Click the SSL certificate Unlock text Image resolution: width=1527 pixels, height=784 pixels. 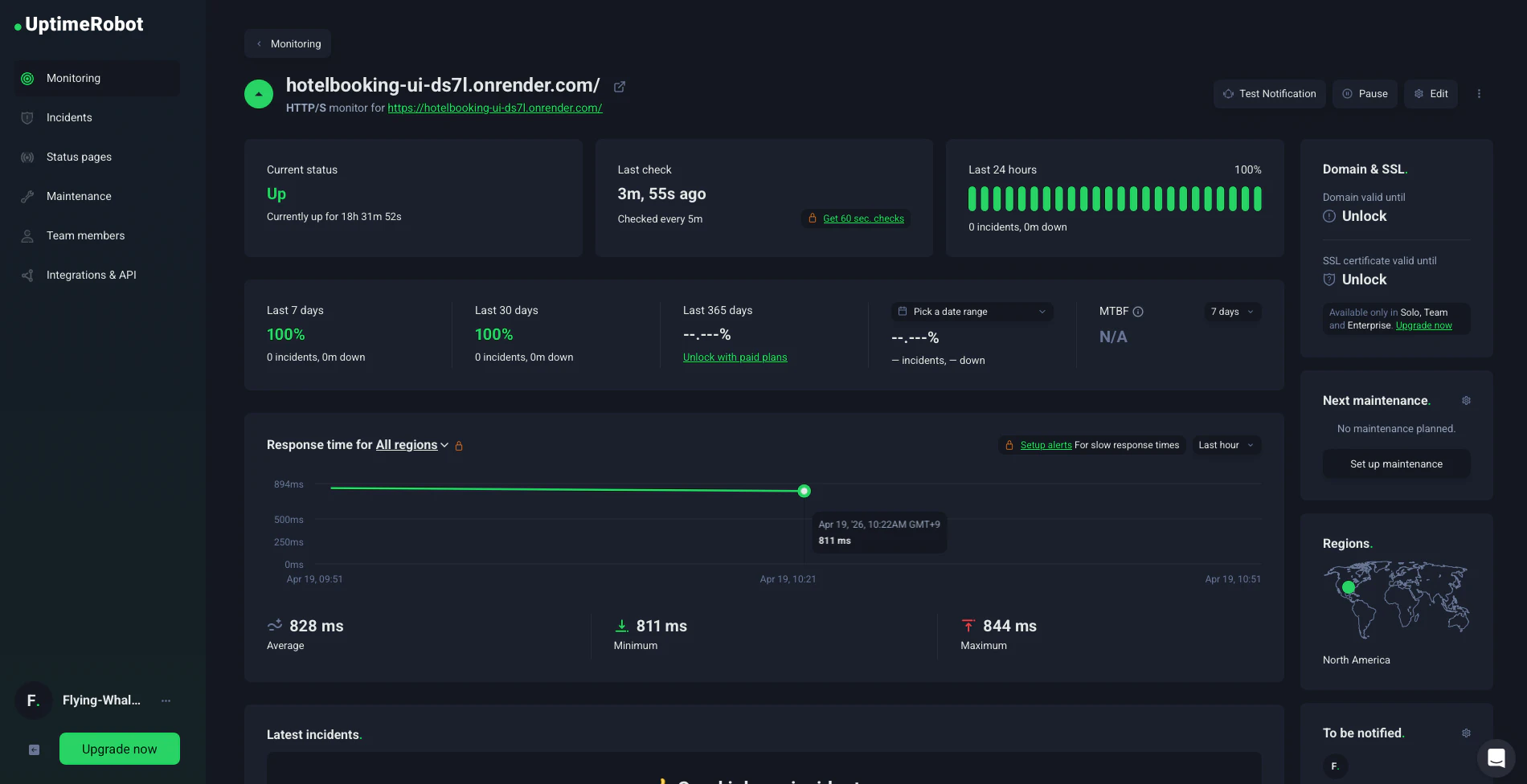click(x=1365, y=280)
